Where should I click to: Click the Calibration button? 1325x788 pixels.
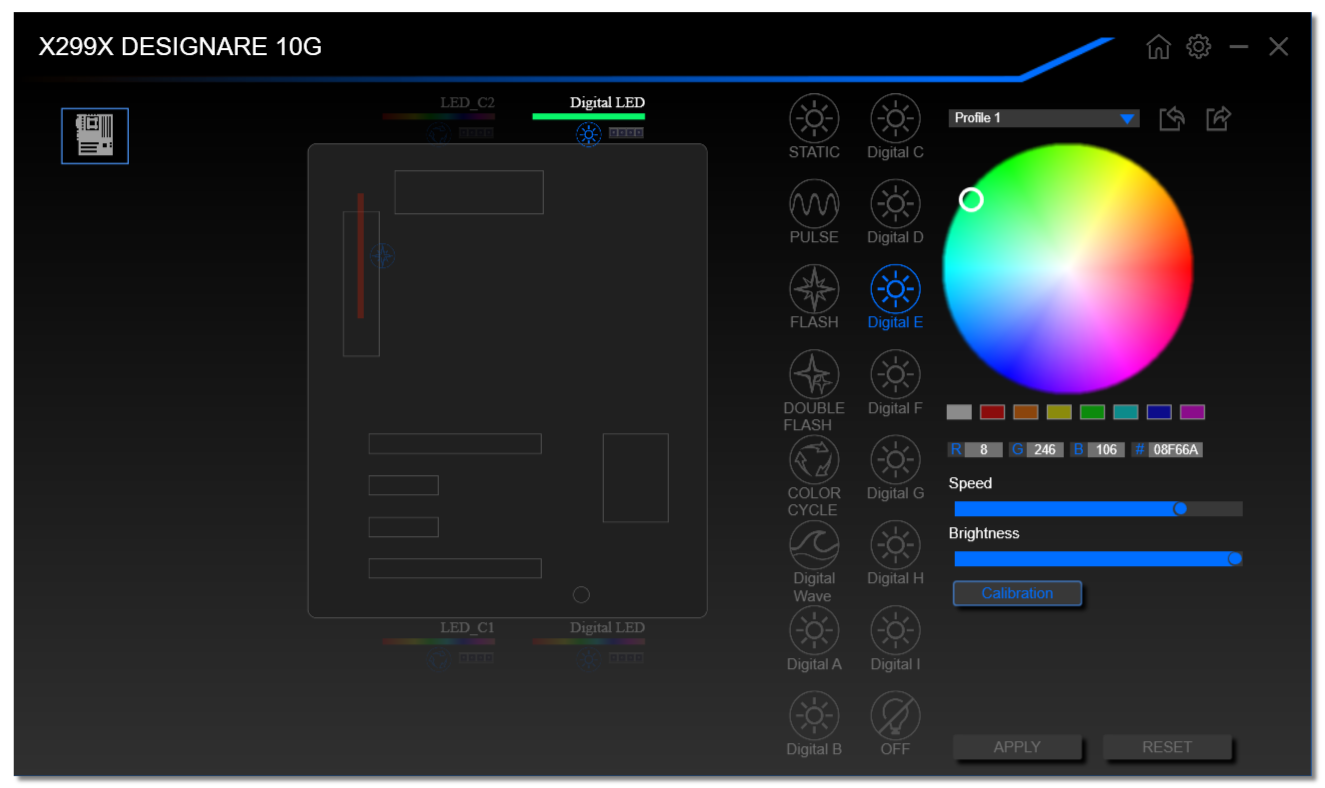pos(1017,593)
